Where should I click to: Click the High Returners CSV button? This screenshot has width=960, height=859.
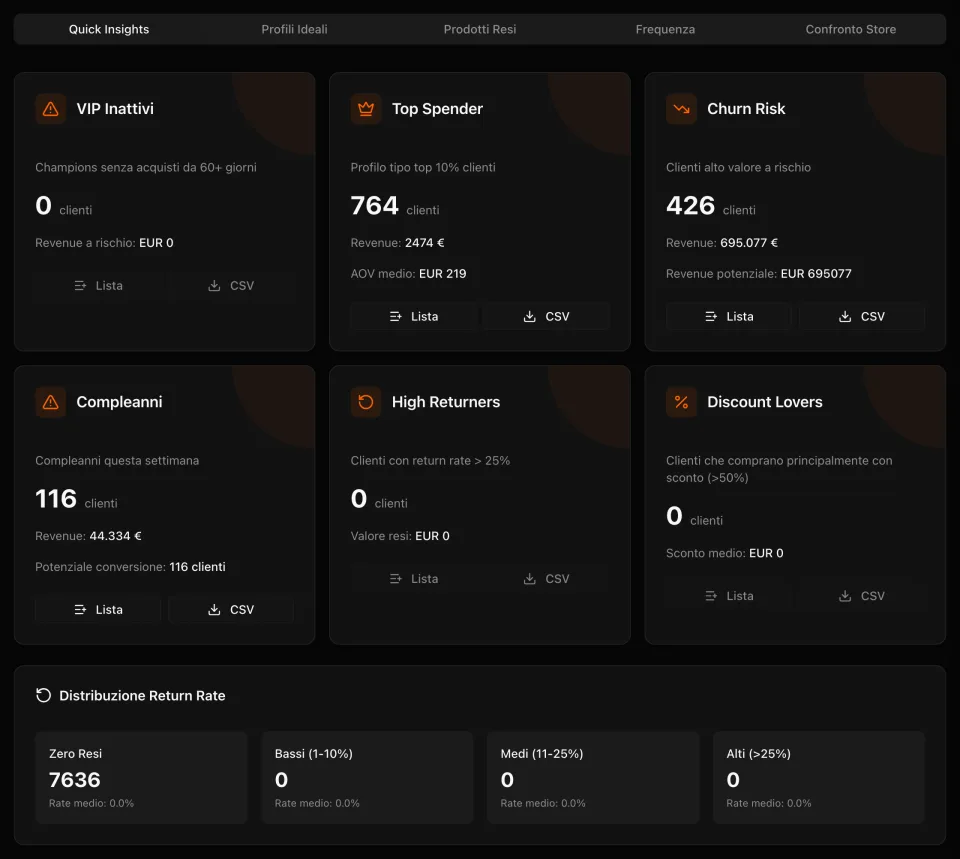(x=547, y=579)
